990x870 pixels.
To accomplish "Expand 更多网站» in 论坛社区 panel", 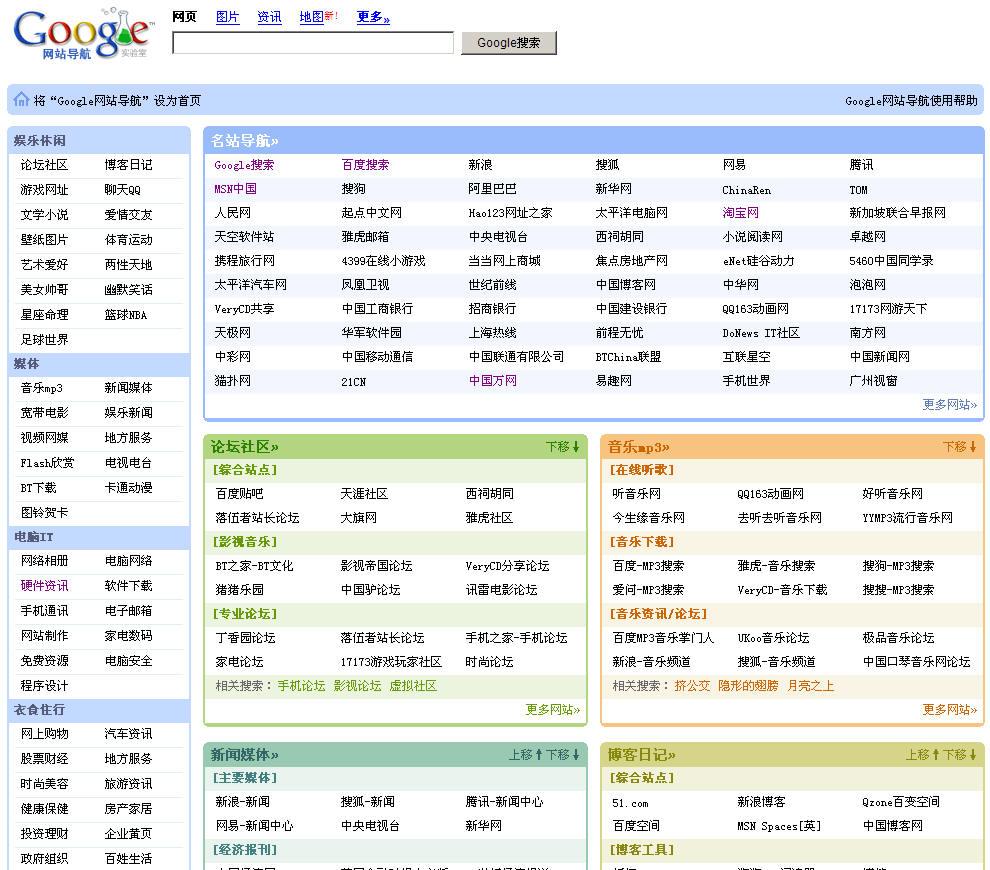I will (552, 710).
